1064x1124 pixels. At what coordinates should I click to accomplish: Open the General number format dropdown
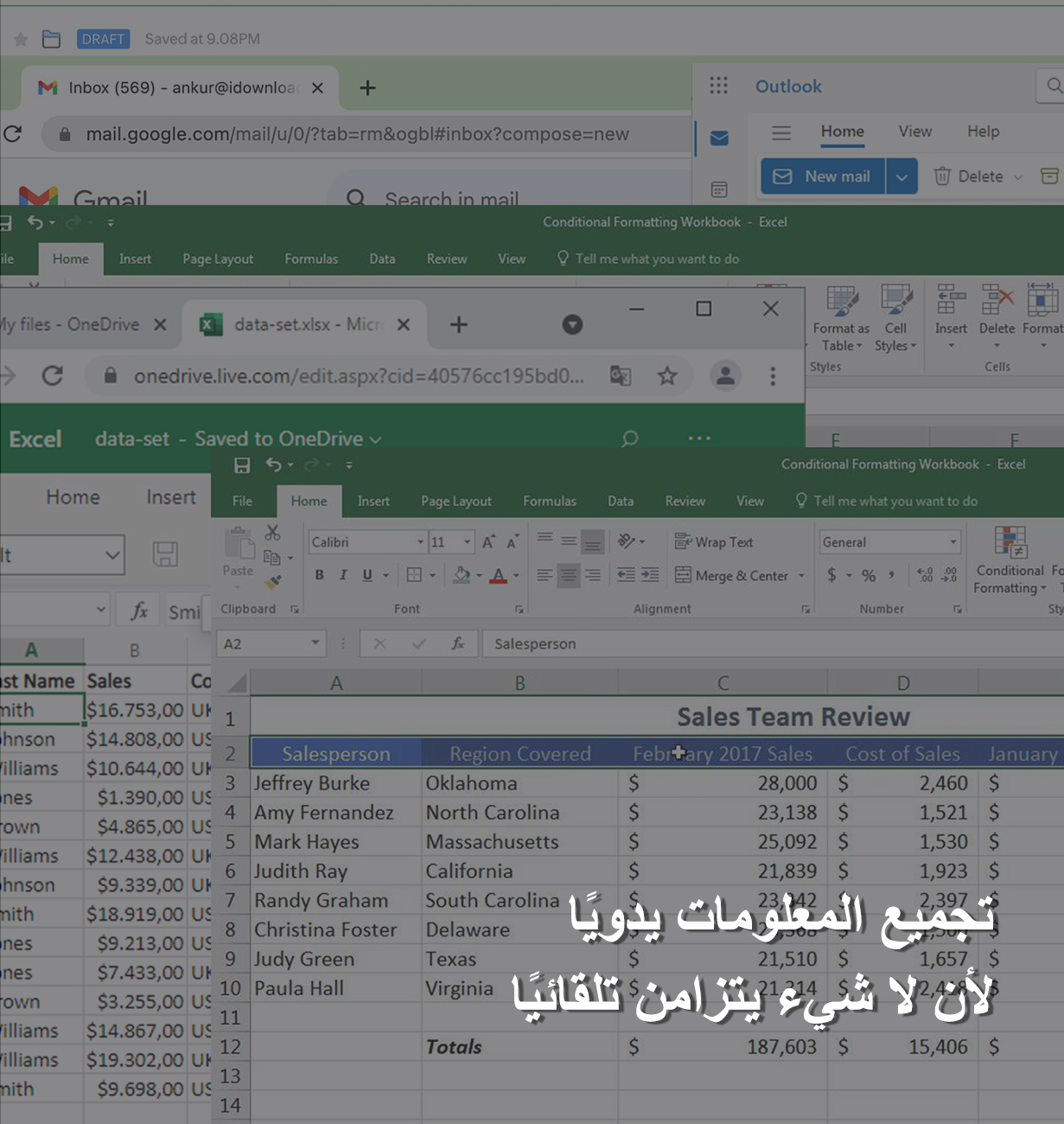953,542
